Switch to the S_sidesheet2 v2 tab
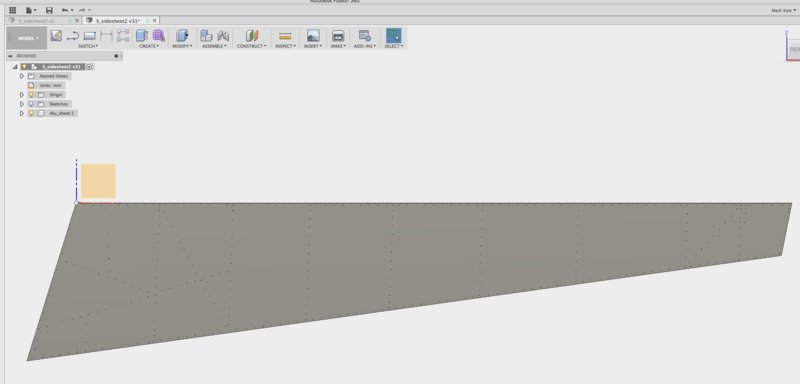The height and width of the screenshot is (384, 800). [36, 21]
